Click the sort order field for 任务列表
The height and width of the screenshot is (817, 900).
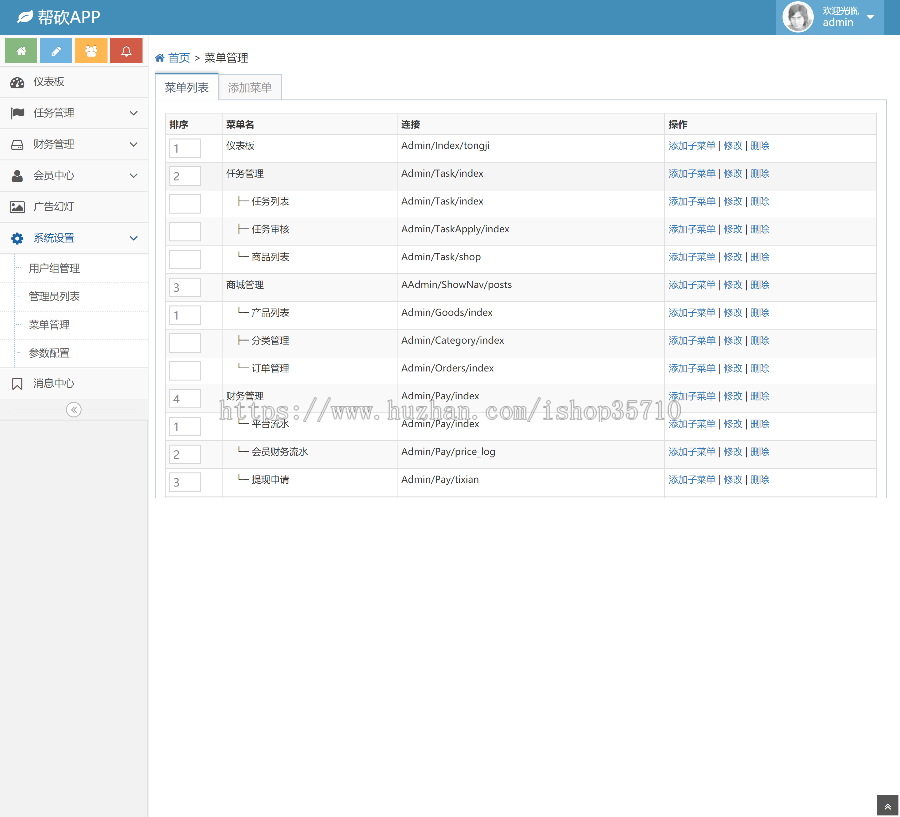185,204
